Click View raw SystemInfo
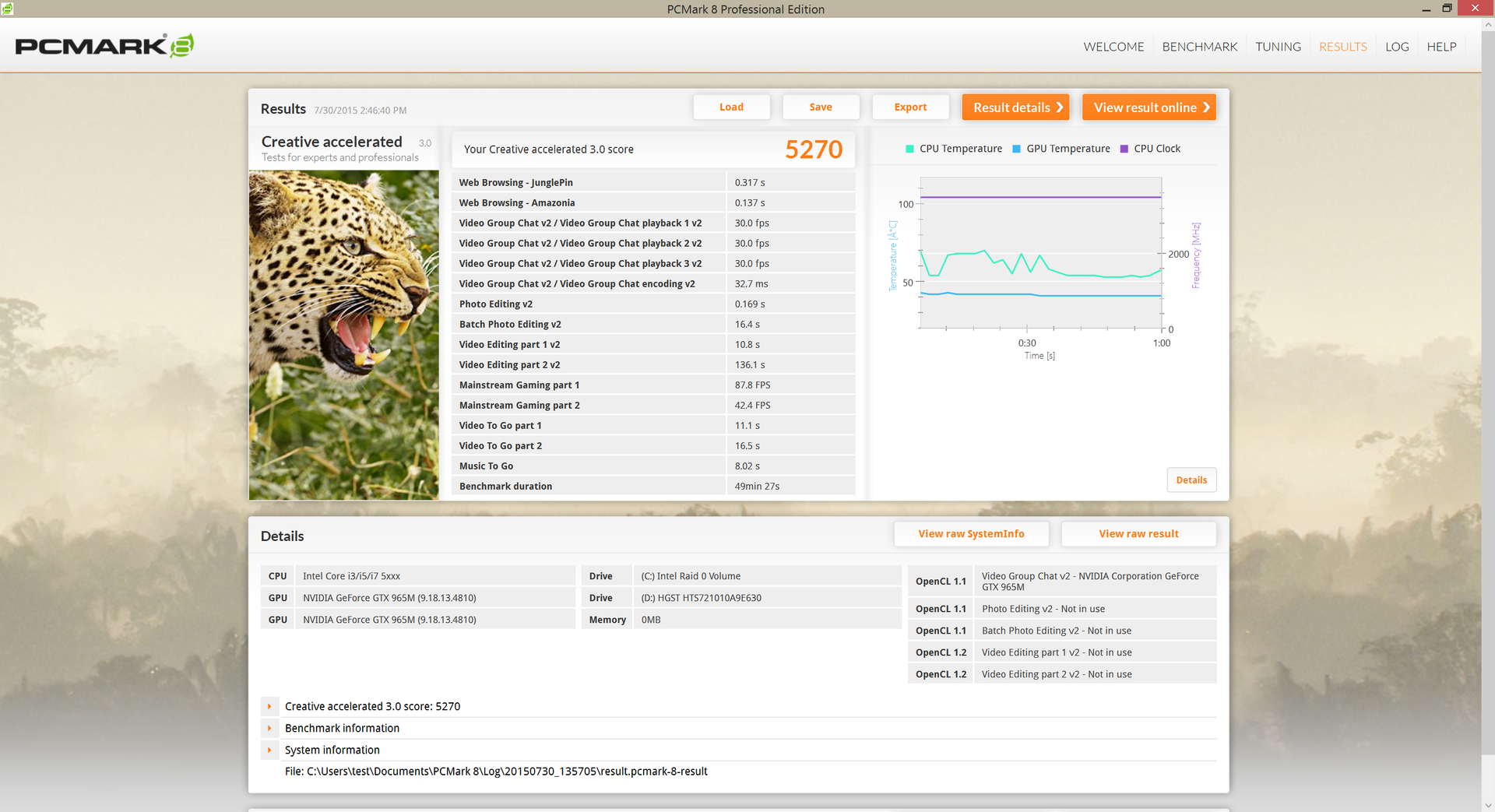Viewport: 1495px width, 812px height. [971, 534]
